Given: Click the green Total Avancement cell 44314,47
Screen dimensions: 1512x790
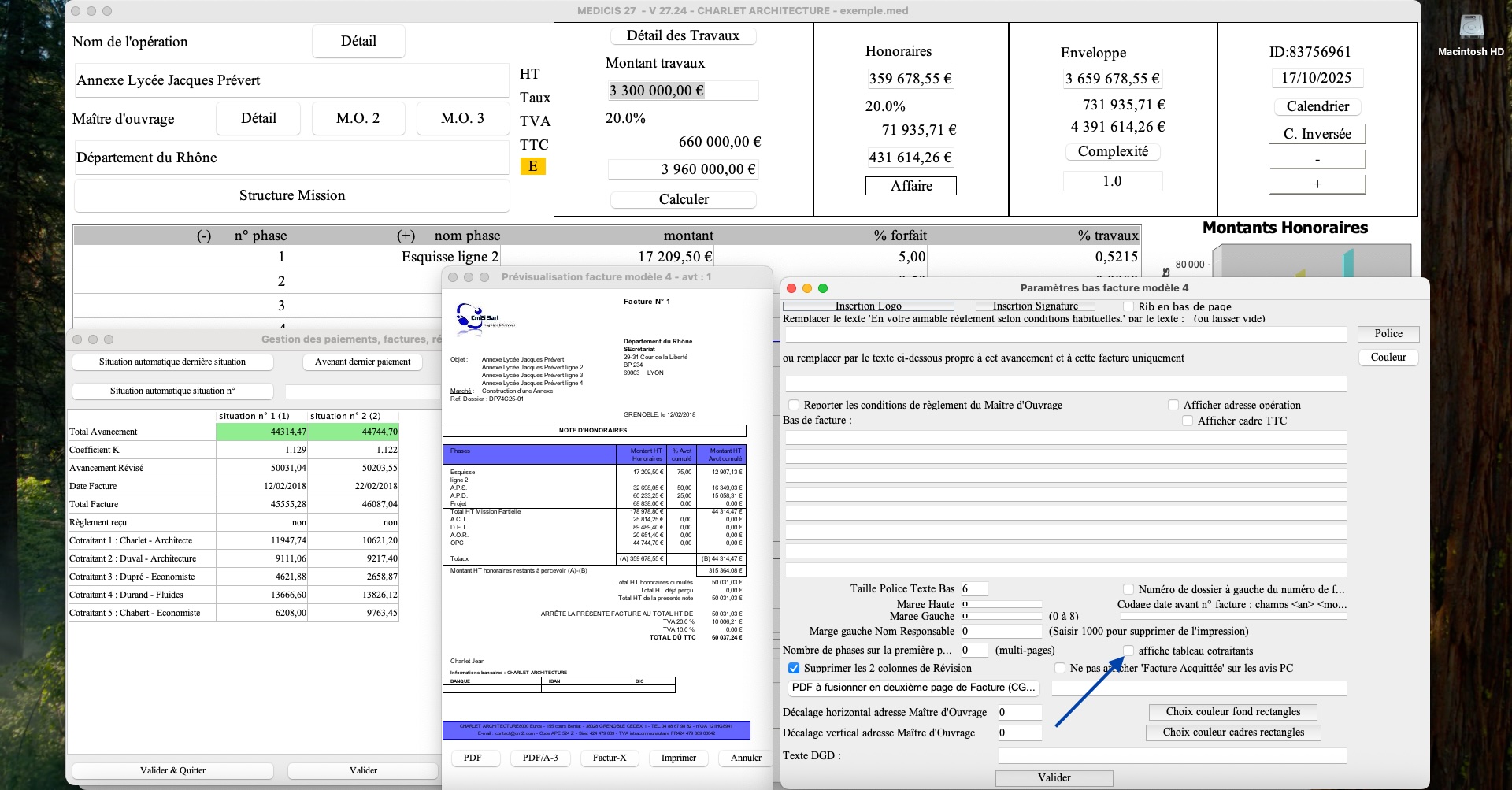Looking at the screenshot, I should pyautogui.click(x=261, y=432).
